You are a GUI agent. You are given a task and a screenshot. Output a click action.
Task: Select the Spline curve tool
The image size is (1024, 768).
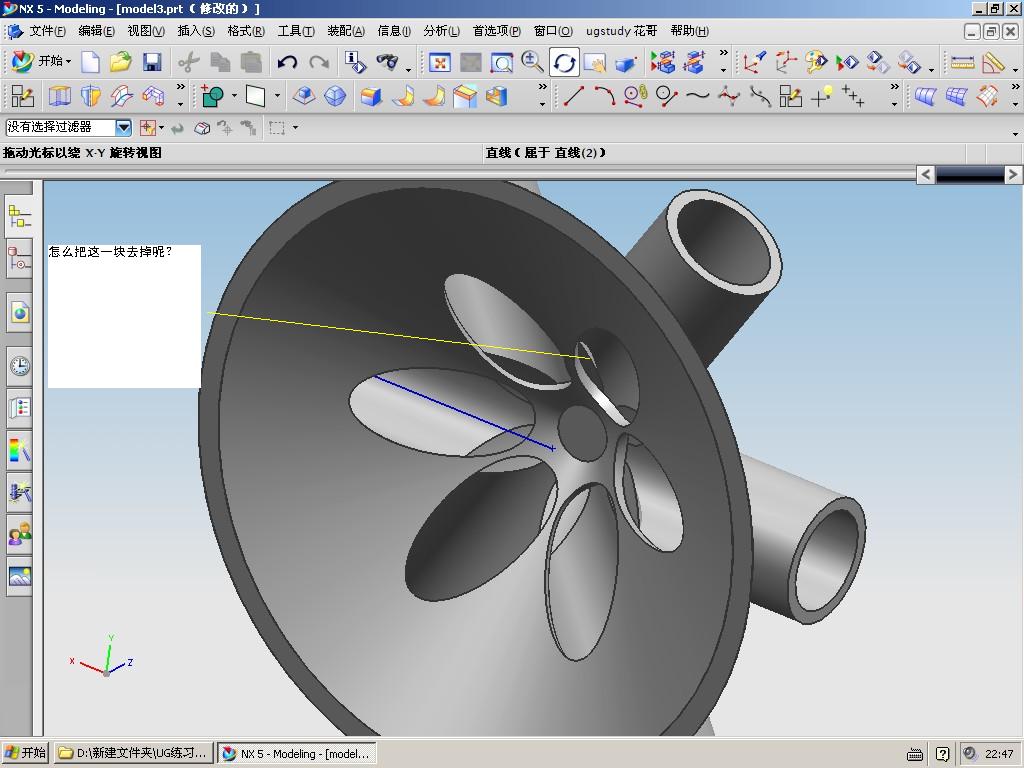click(x=697, y=97)
